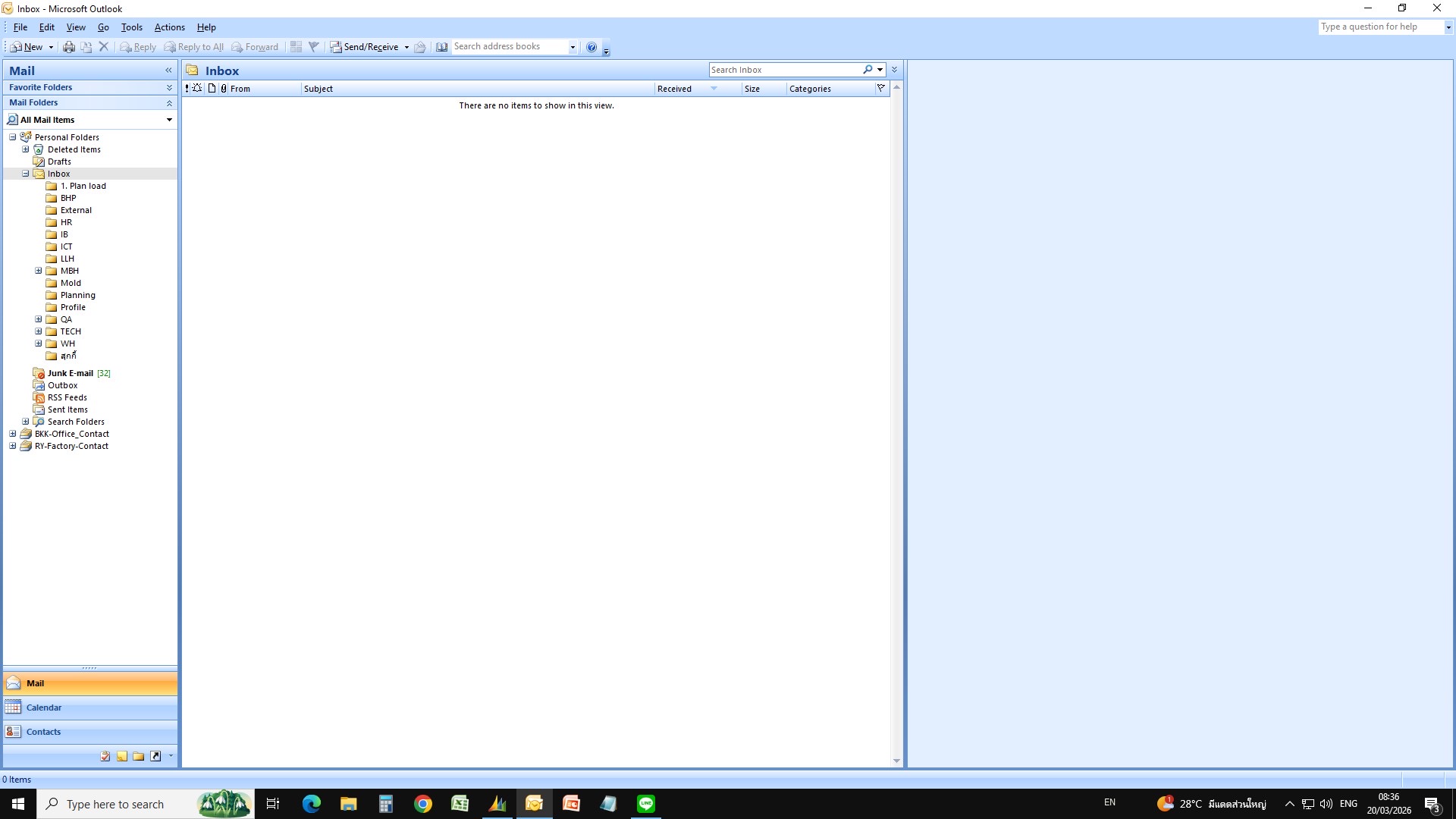Click the Search Inbox magnifier icon
Viewport: 1456px width, 819px height.
click(x=868, y=70)
